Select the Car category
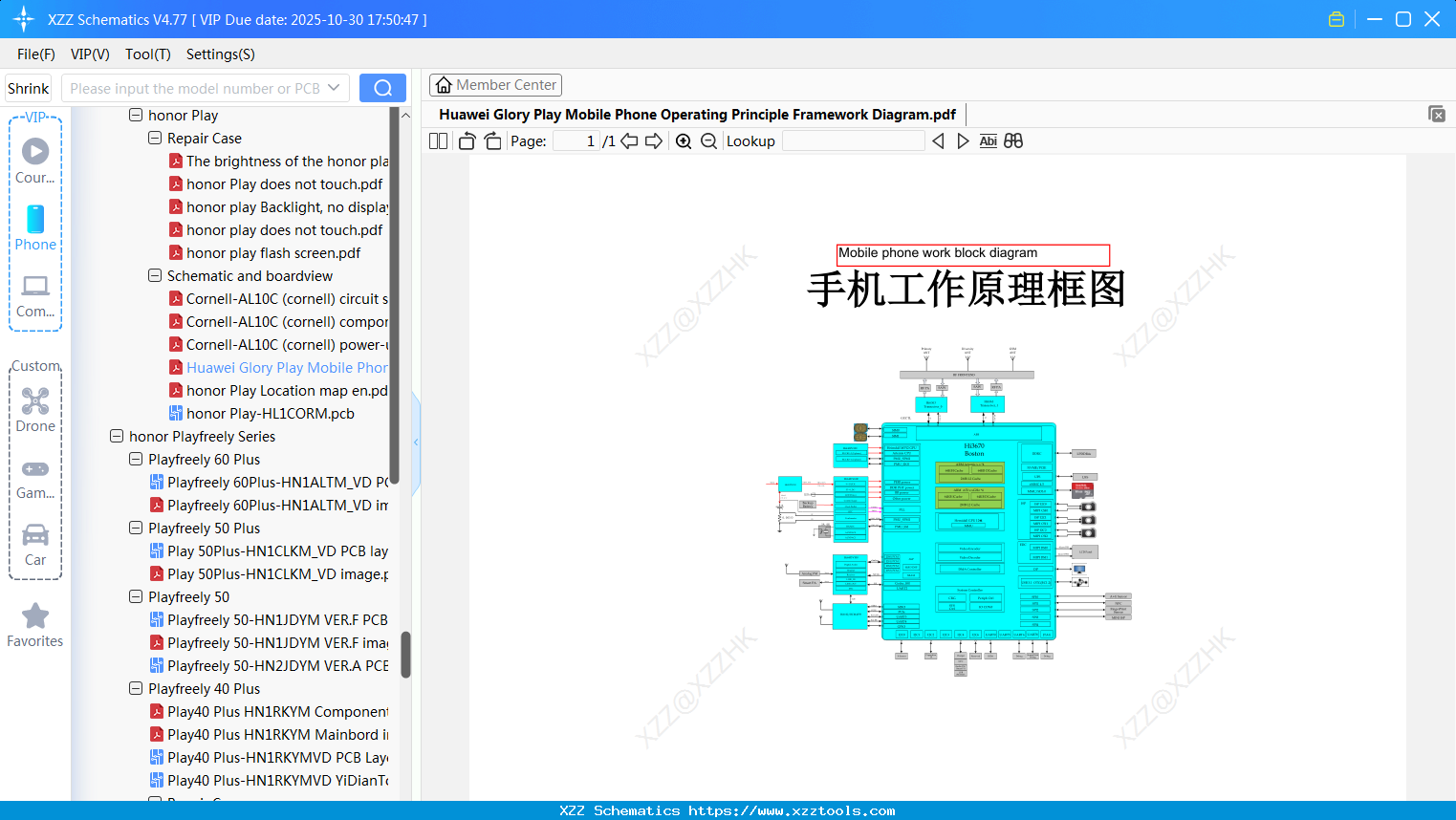The image size is (1456, 820). click(x=35, y=545)
